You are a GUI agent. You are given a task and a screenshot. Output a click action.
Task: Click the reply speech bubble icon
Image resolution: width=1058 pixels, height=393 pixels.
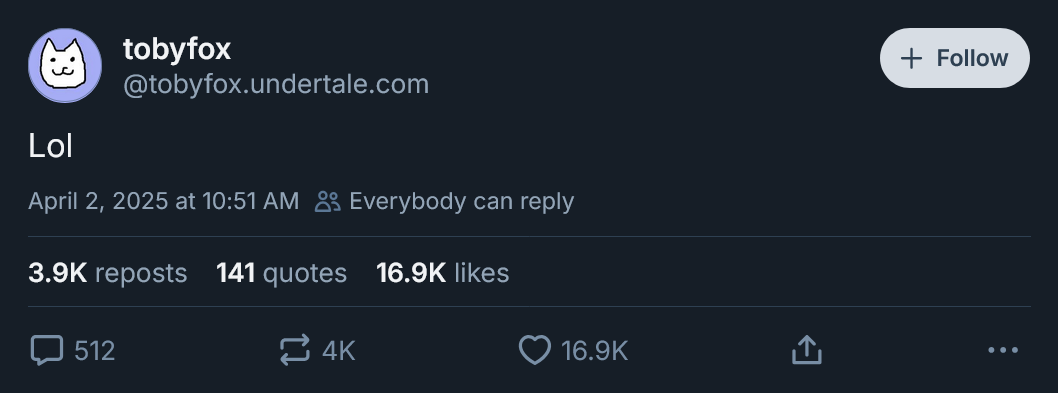tap(47, 350)
